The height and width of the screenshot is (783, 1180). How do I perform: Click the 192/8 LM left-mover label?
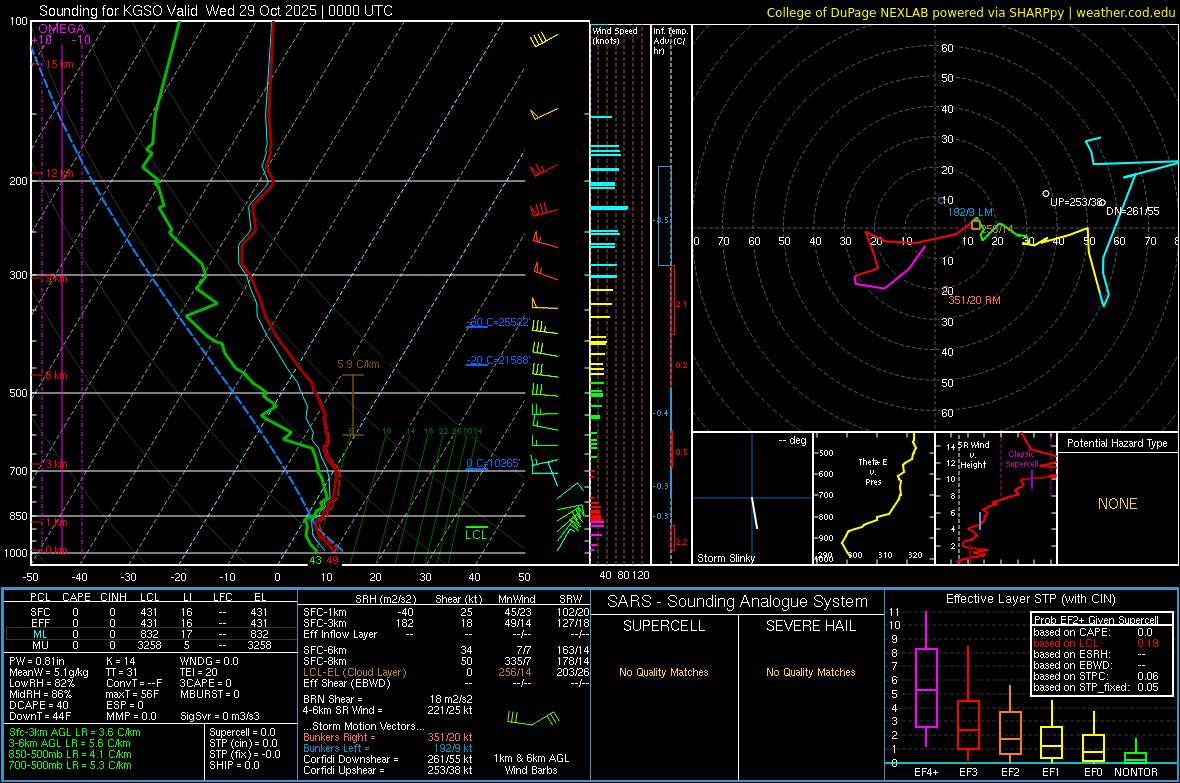point(970,212)
